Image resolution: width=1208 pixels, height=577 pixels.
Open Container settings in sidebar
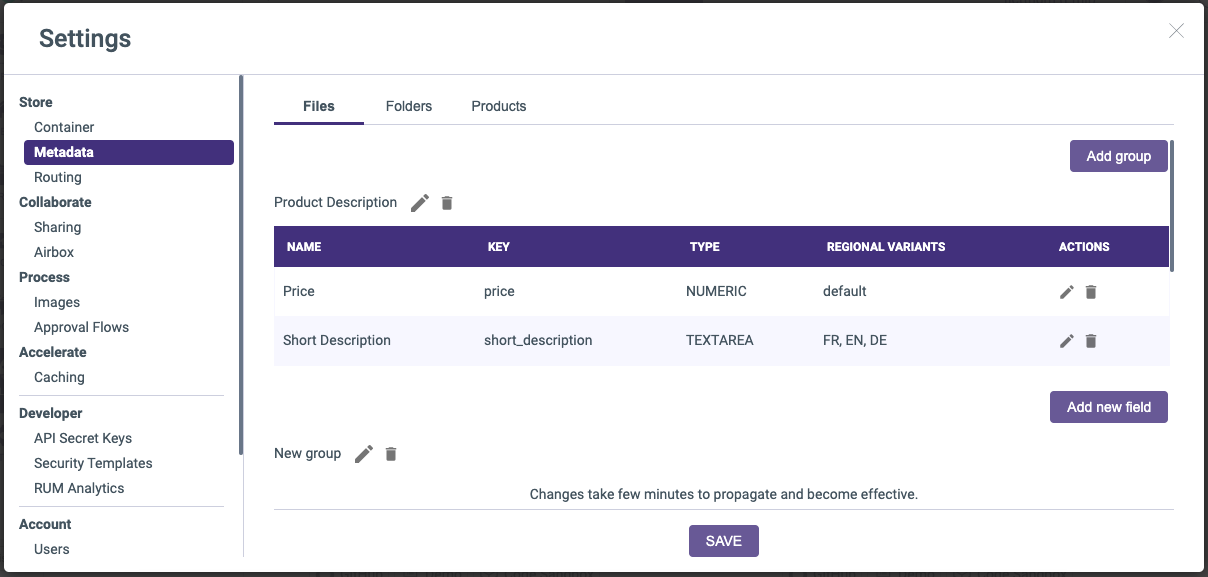pos(64,127)
